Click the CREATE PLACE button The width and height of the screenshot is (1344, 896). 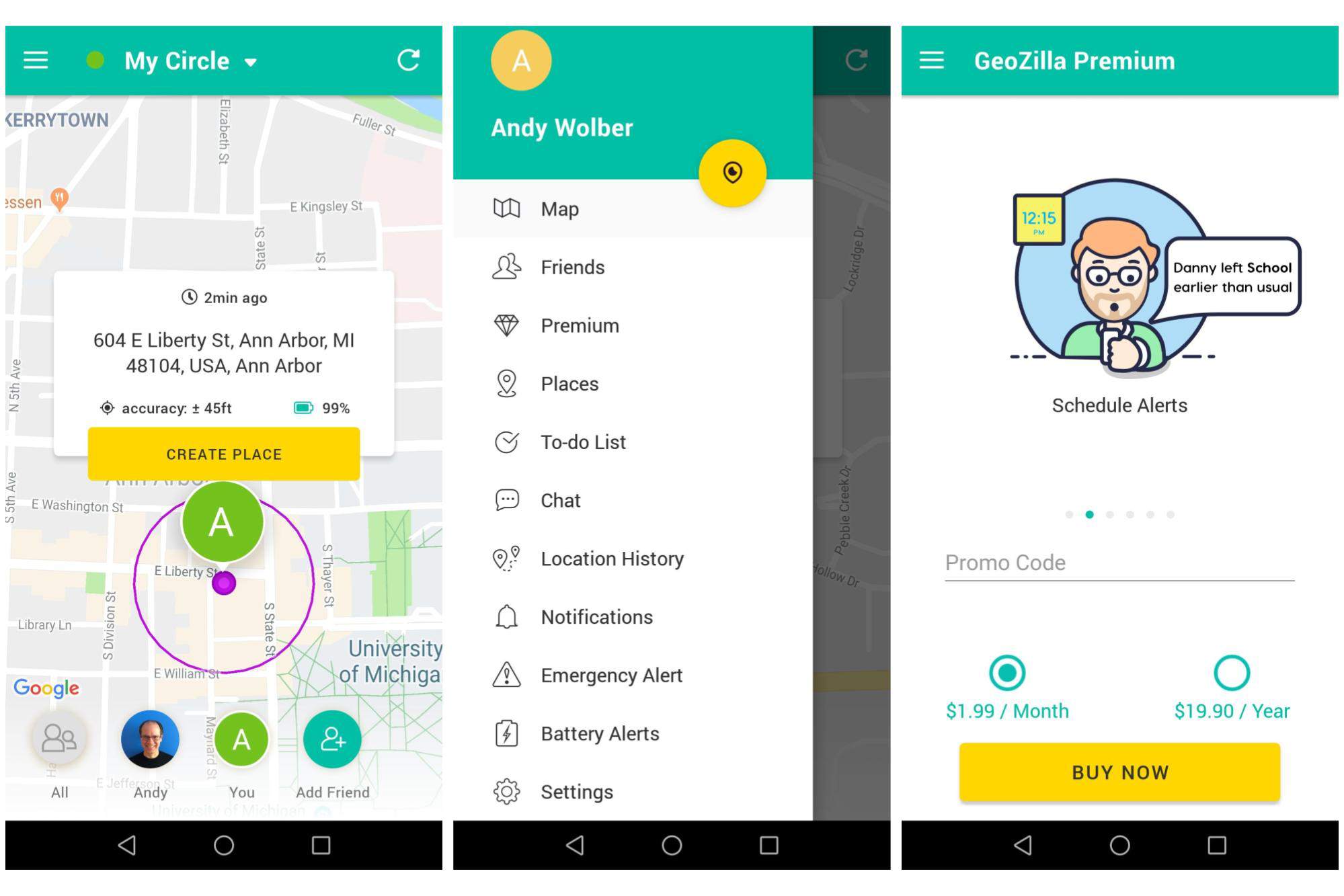tap(223, 454)
